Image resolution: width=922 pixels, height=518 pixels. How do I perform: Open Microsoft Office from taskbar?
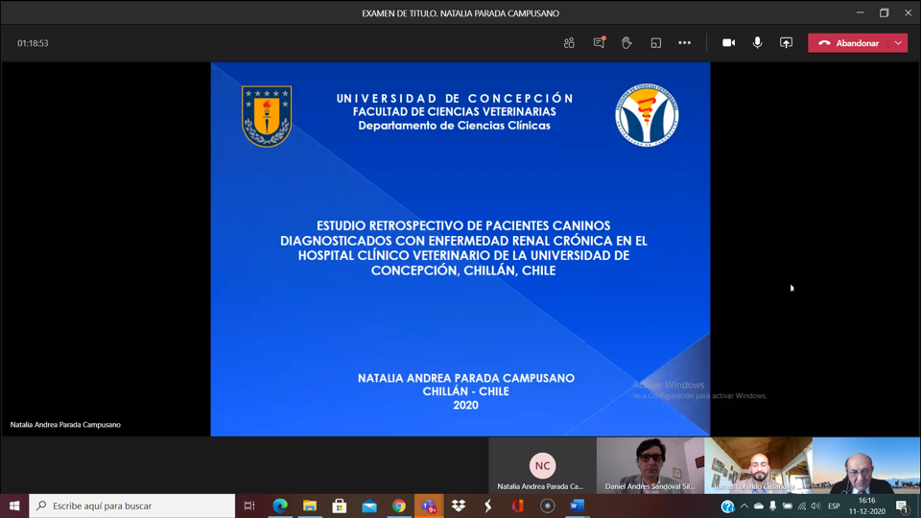click(517, 506)
